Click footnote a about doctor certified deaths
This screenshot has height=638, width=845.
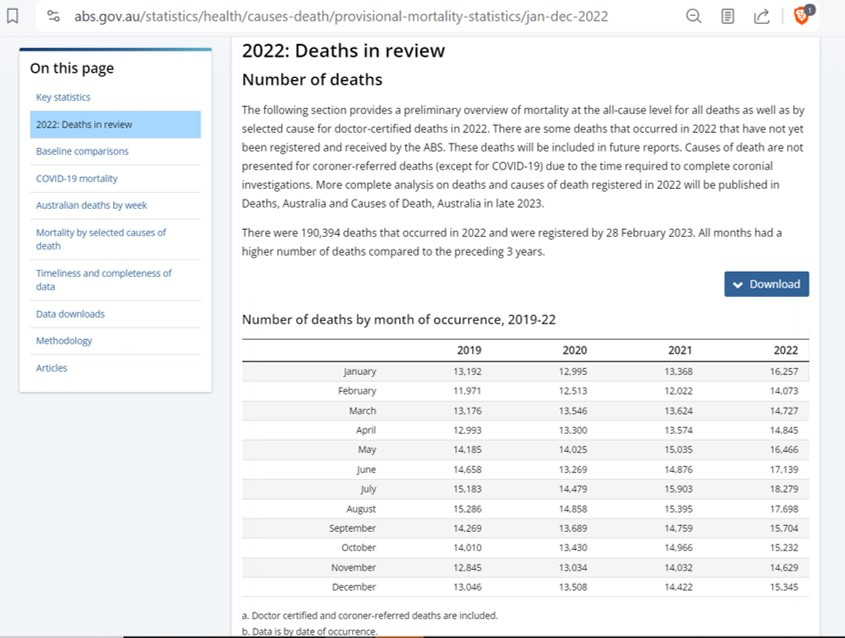click(370, 615)
